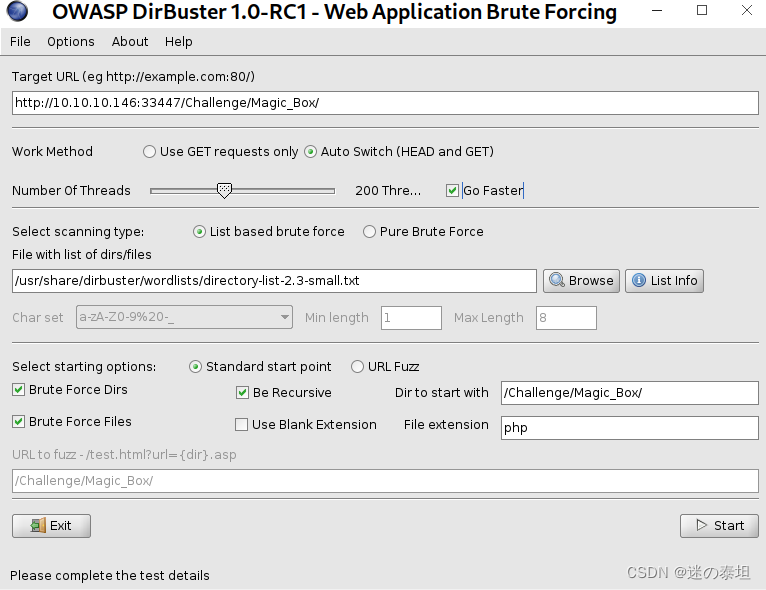Screen dimensions: 766x590
Task: Select Use GET requests only
Action: (x=149, y=151)
